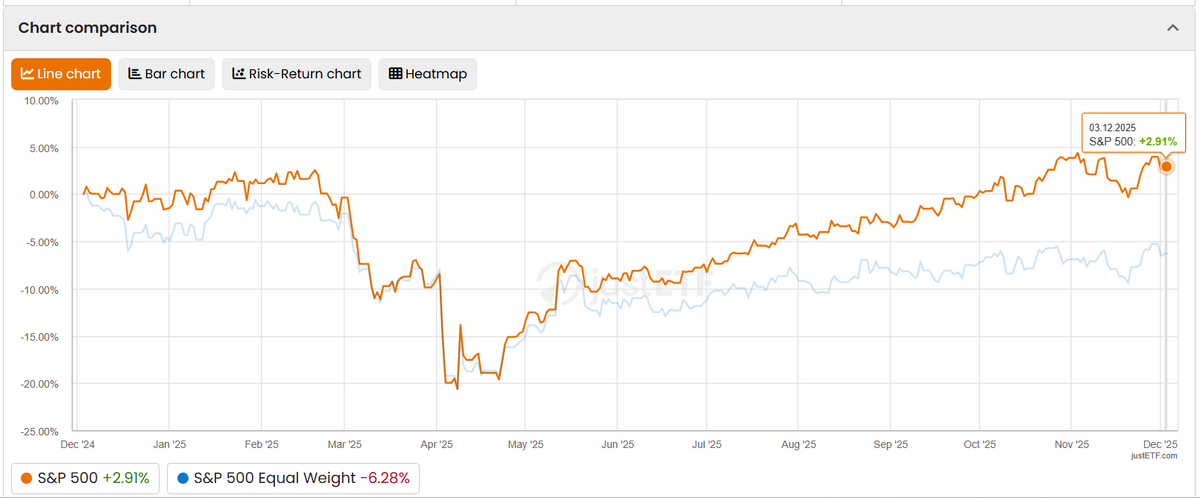1200x498 pixels.
Task: Select the Heatmap tab label
Action: tap(435, 74)
